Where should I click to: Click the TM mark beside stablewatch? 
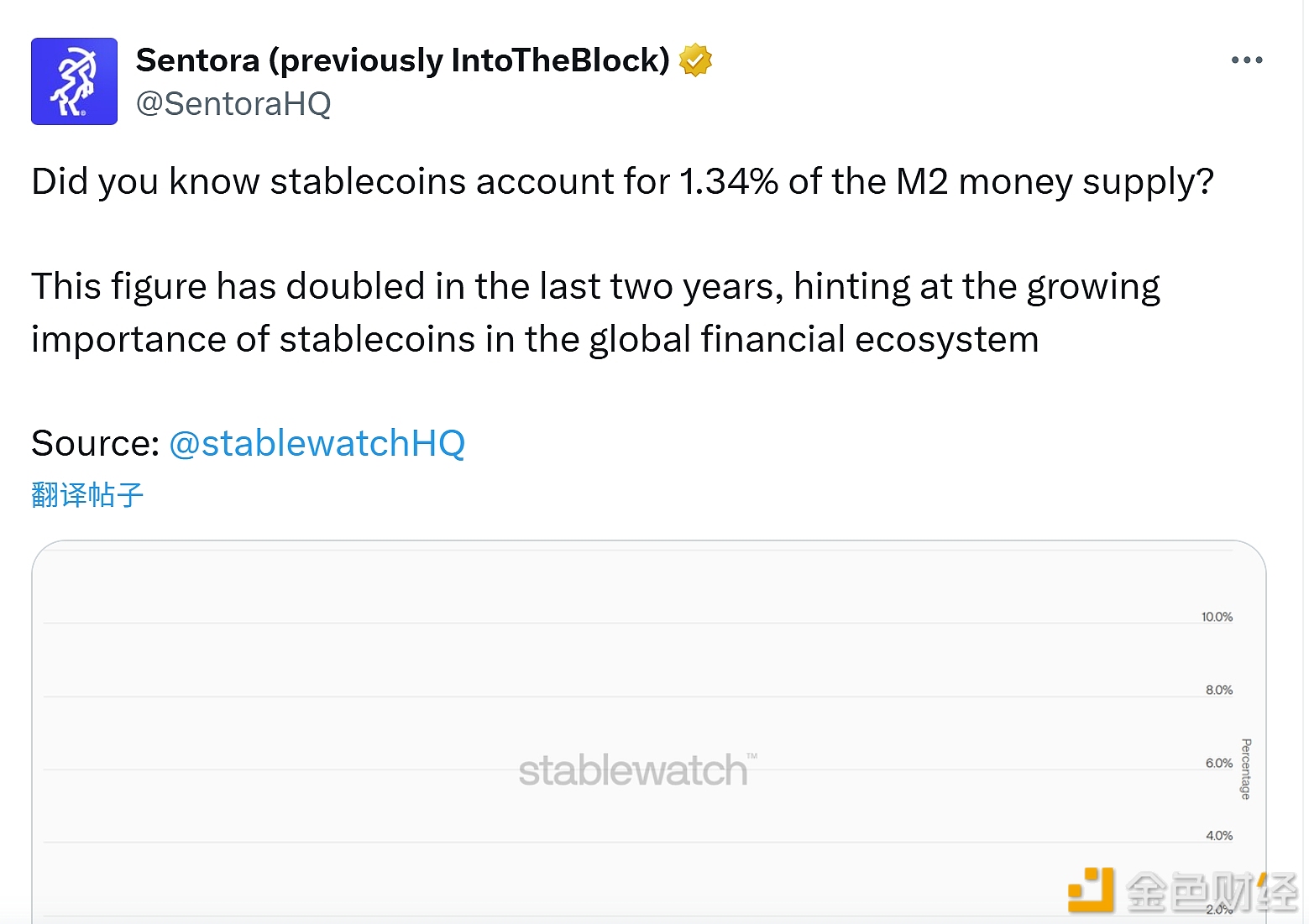[x=752, y=756]
